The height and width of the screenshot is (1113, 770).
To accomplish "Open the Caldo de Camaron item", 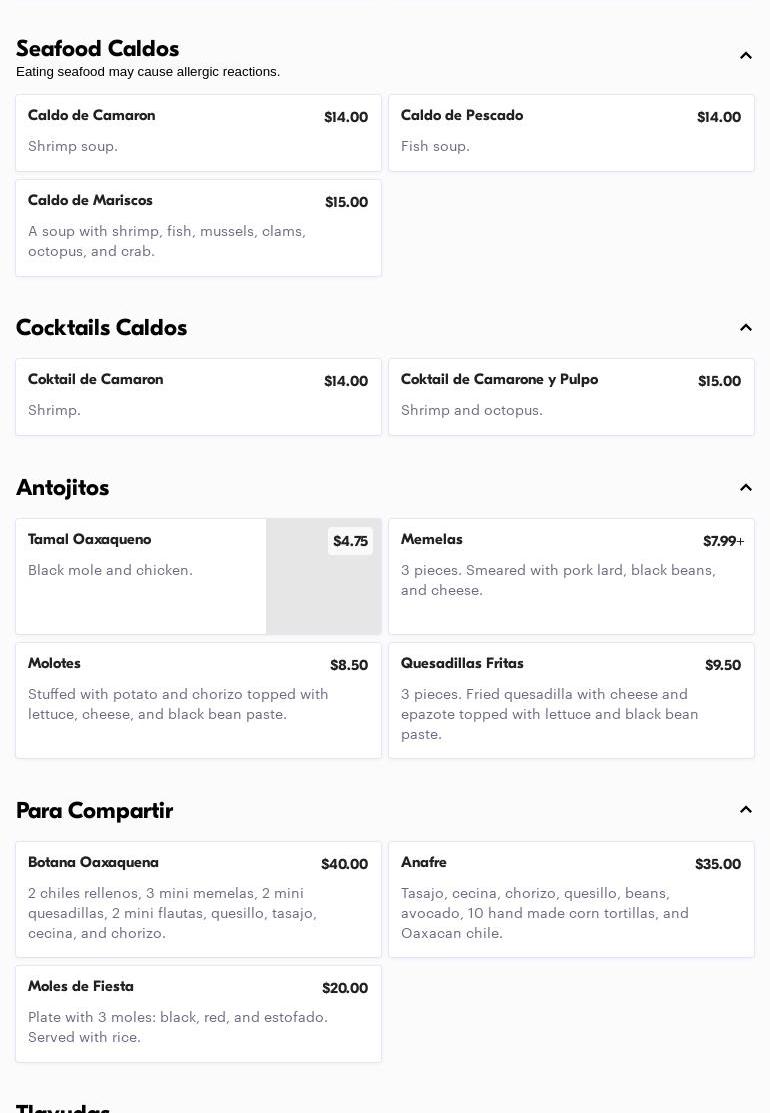I will point(198,133).
